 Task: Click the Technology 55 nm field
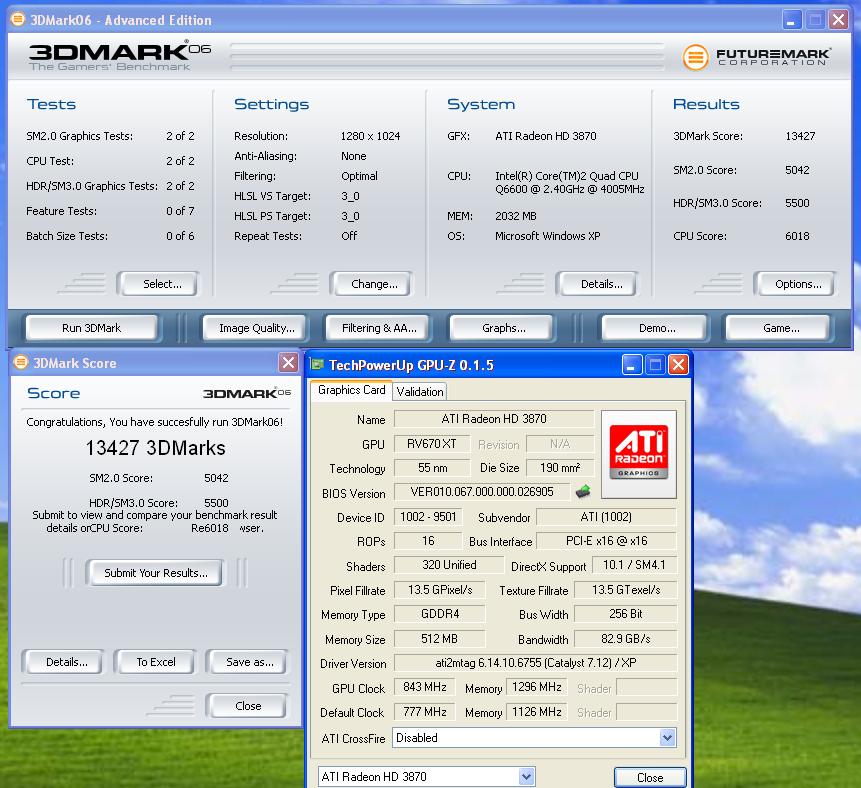[432, 468]
